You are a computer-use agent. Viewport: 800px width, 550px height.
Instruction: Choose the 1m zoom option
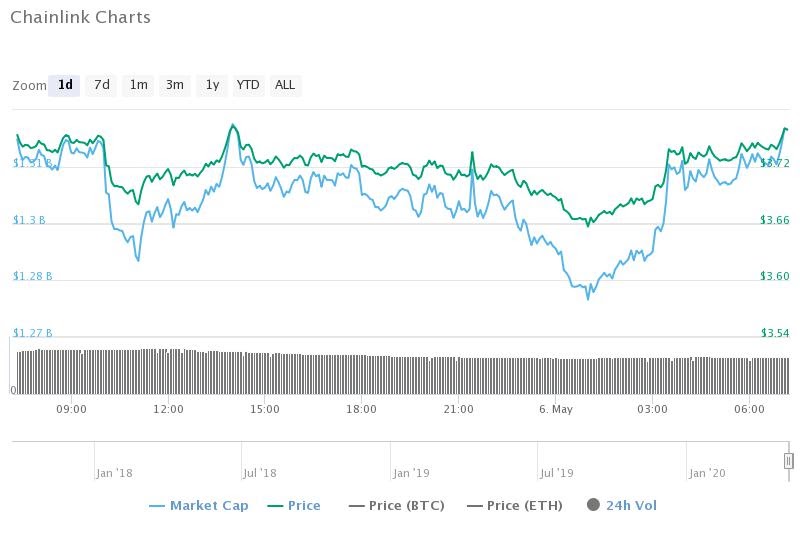coord(138,85)
